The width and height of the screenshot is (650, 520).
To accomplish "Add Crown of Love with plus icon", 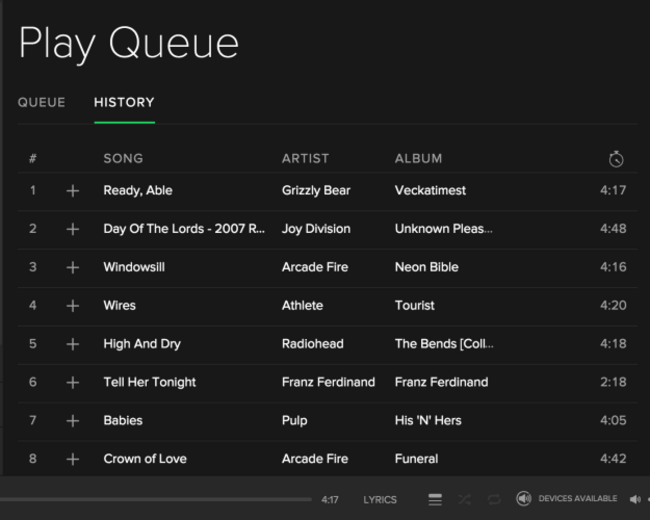I will 73,459.
